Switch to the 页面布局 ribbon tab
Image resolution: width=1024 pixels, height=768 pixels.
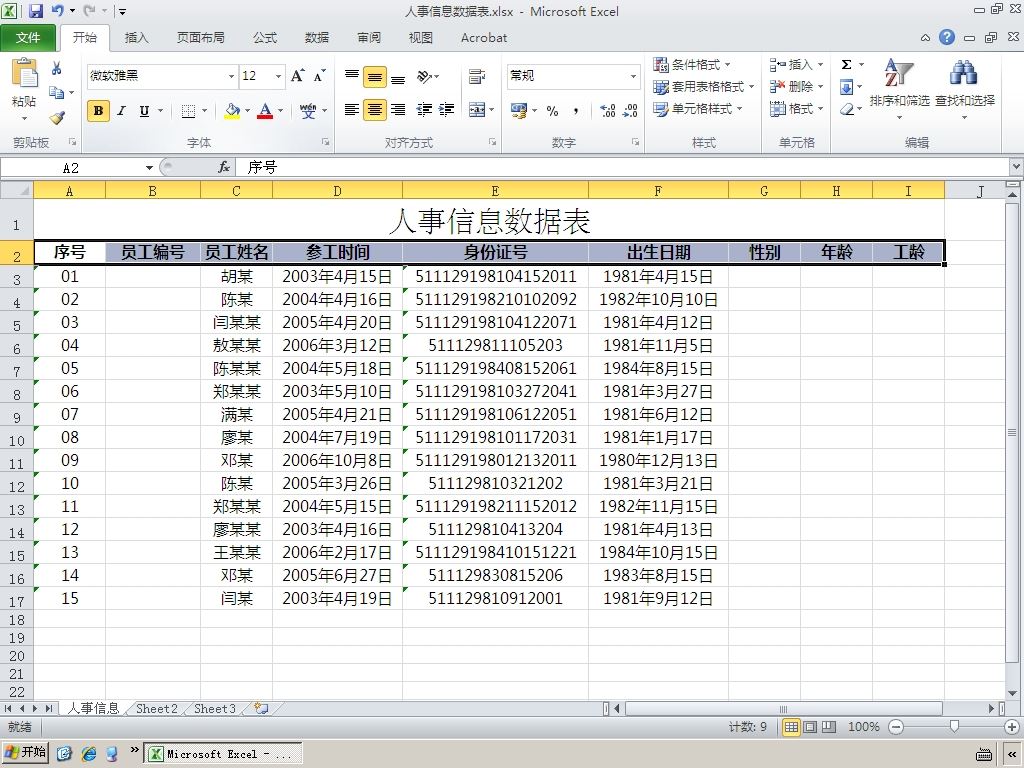coord(200,38)
